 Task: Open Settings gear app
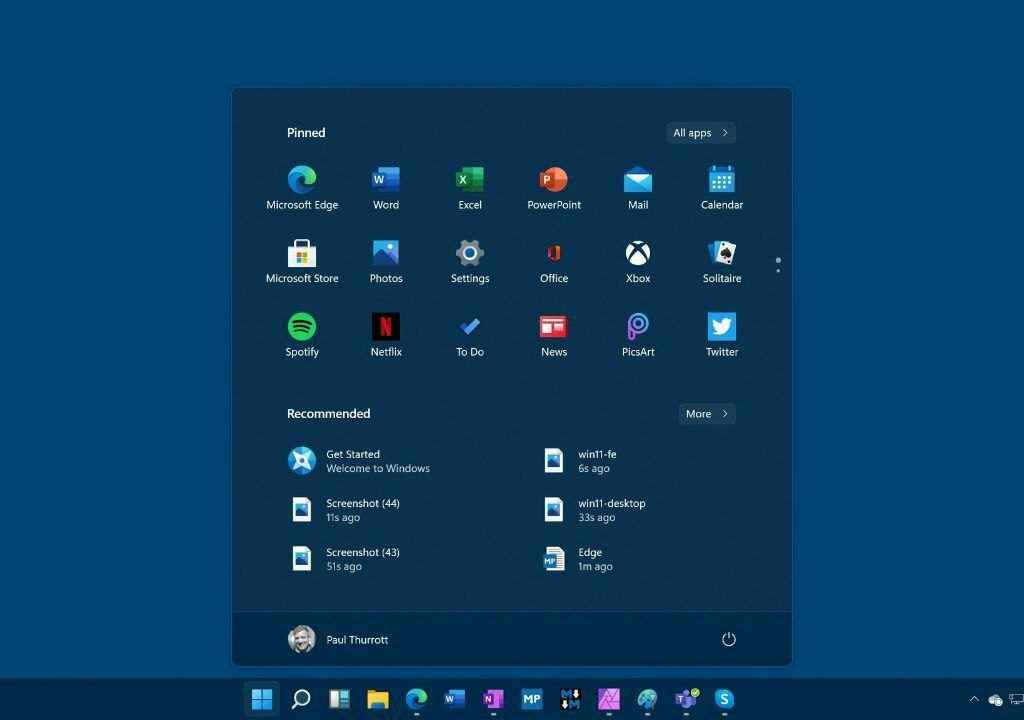pyautogui.click(x=470, y=261)
